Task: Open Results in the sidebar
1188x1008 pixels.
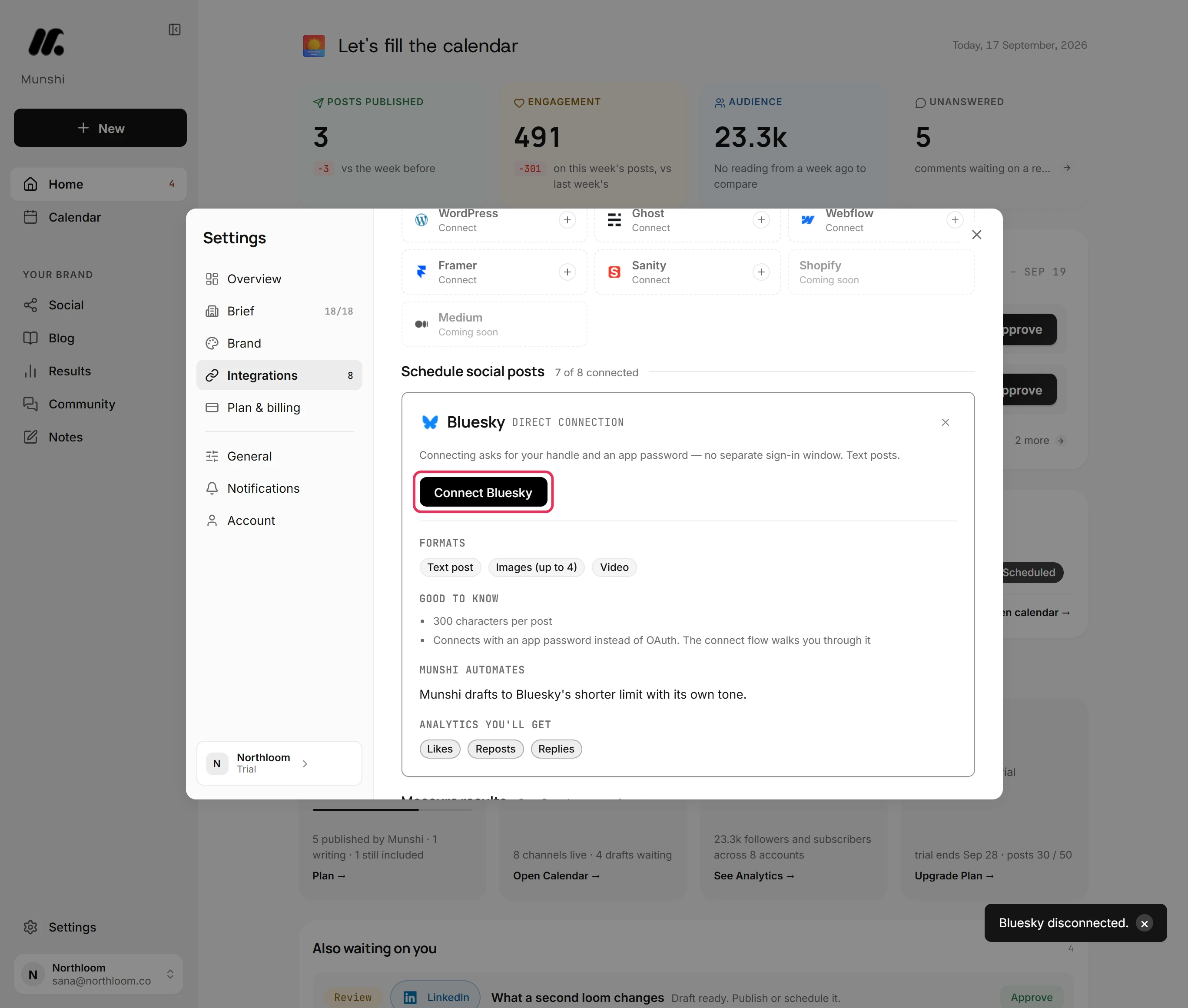Action: [99, 371]
